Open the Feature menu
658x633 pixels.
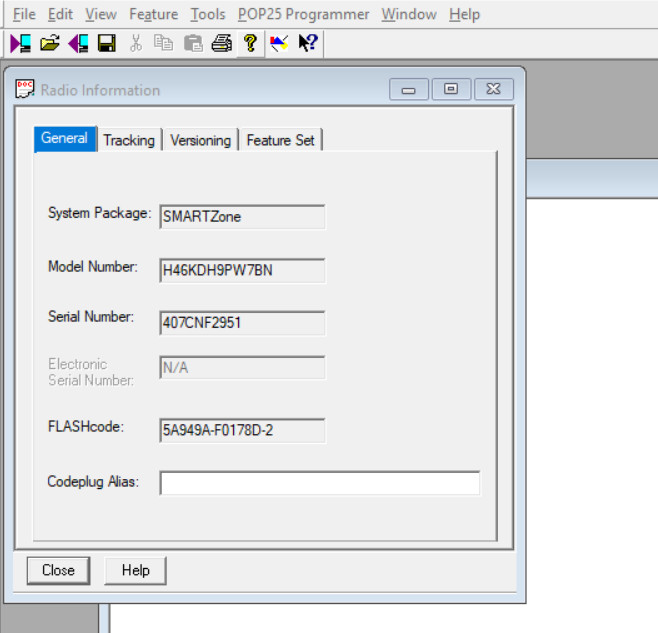[154, 14]
